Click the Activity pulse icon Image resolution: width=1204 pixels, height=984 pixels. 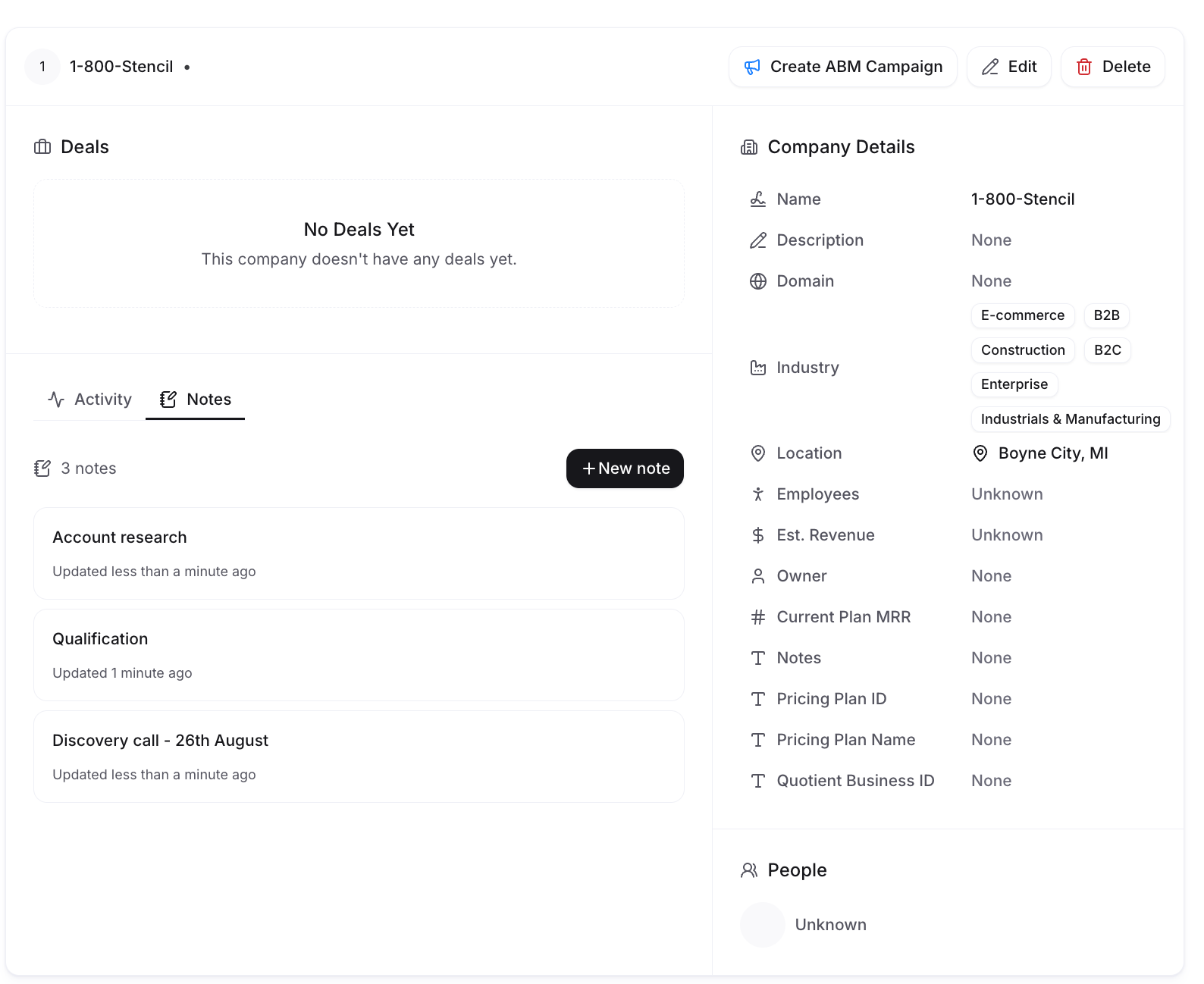pos(56,400)
